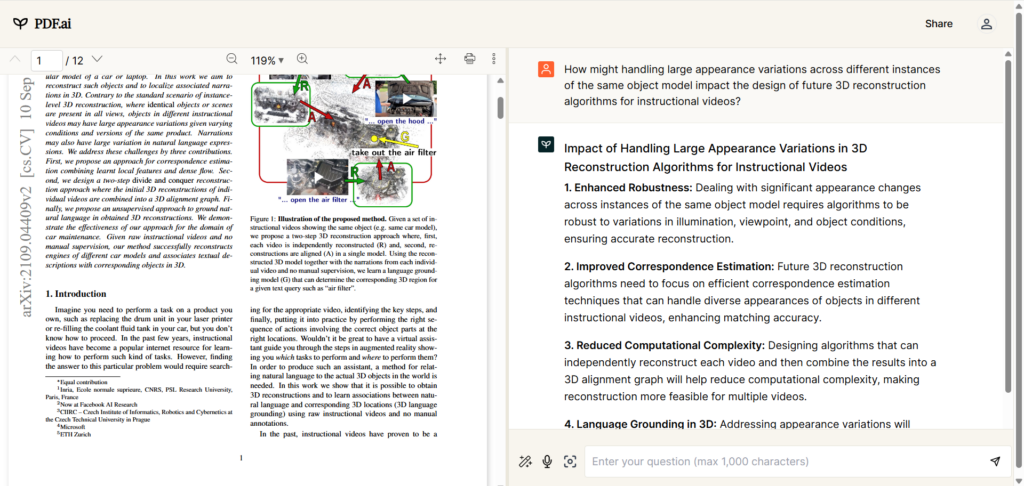Click the PDF.ai logo
Image resolution: width=1024 pixels, height=486 pixels.
(42, 24)
